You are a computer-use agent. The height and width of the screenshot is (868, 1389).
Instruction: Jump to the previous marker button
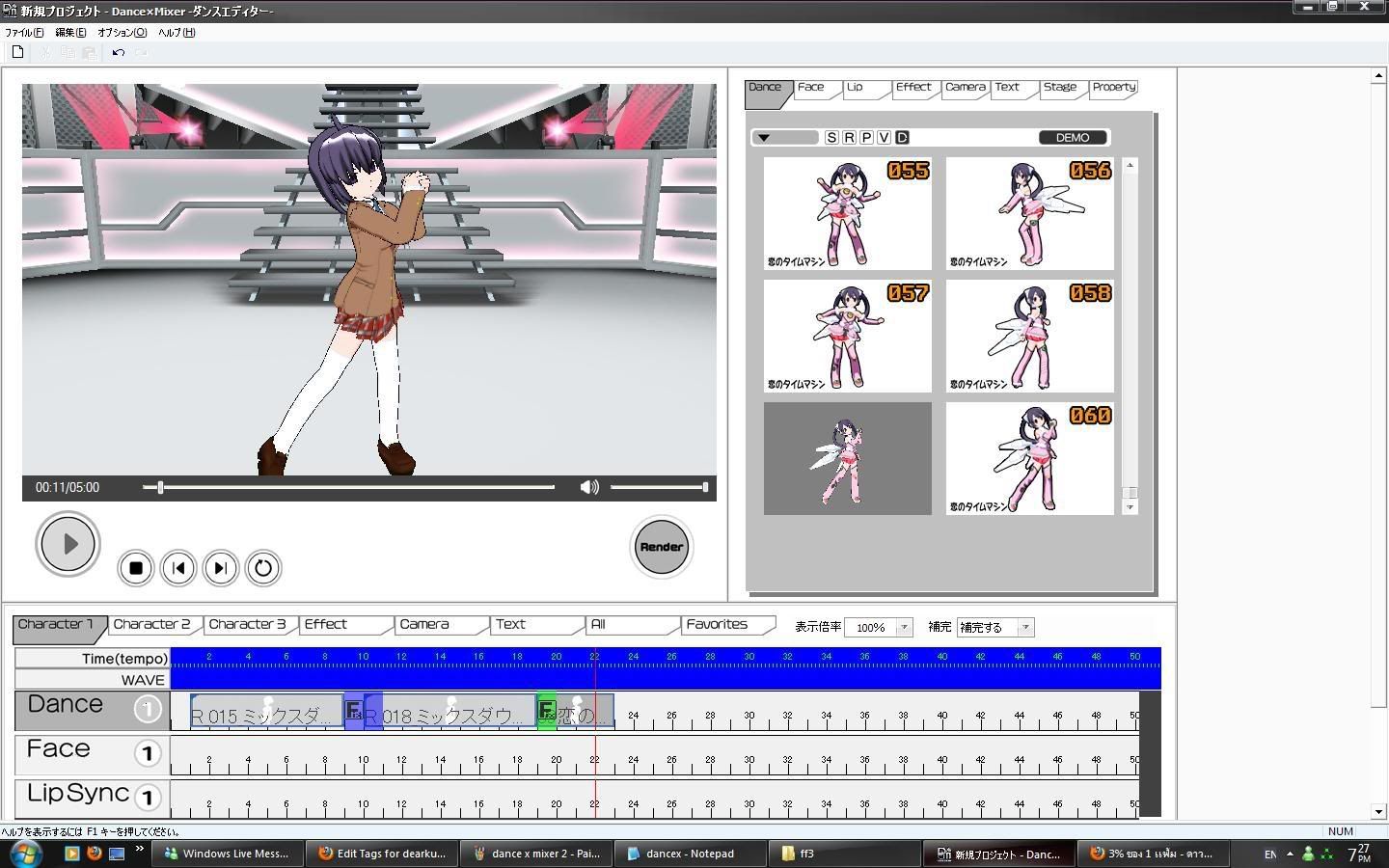(x=178, y=568)
